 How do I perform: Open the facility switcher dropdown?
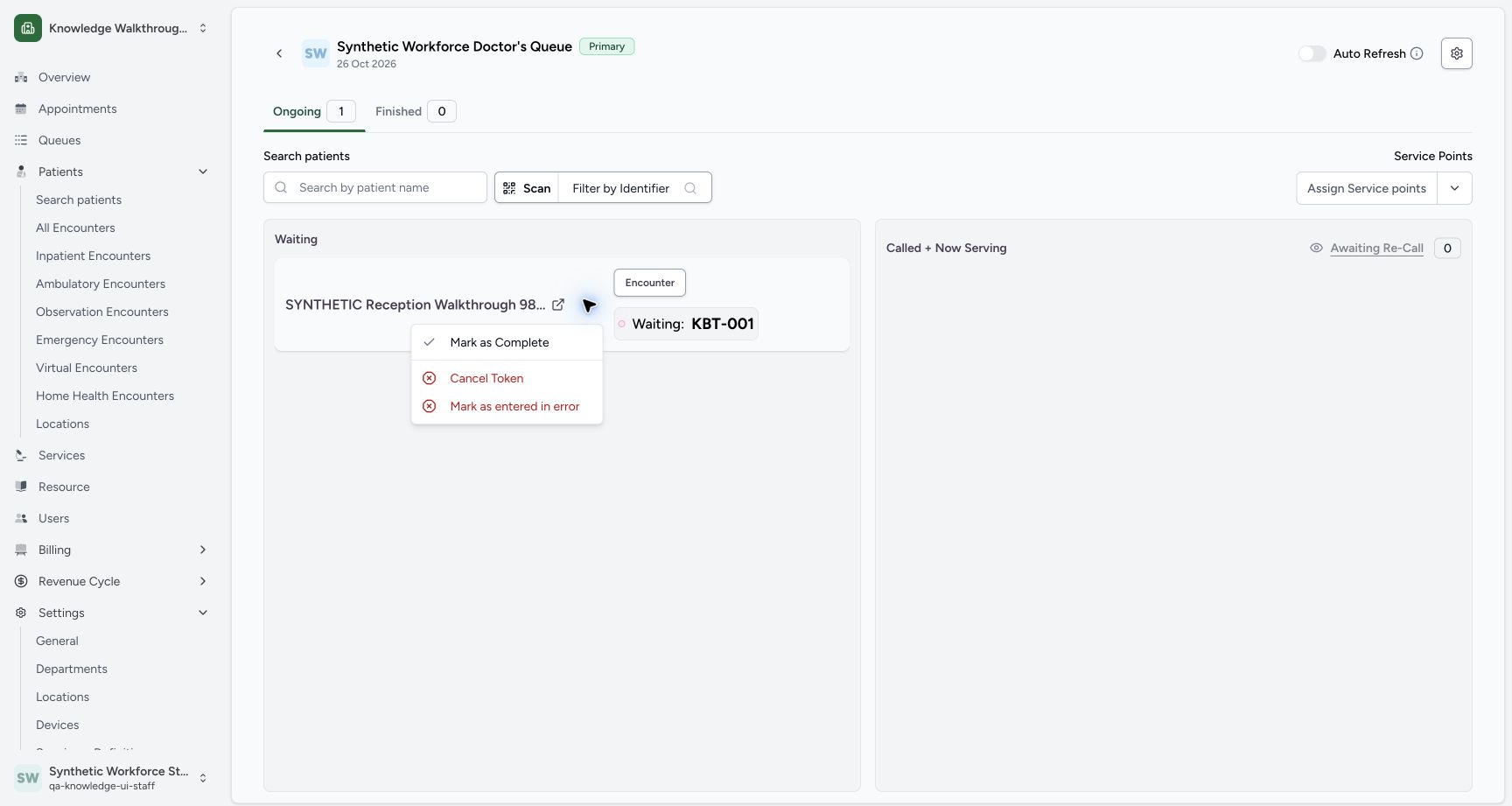pyautogui.click(x=112, y=28)
